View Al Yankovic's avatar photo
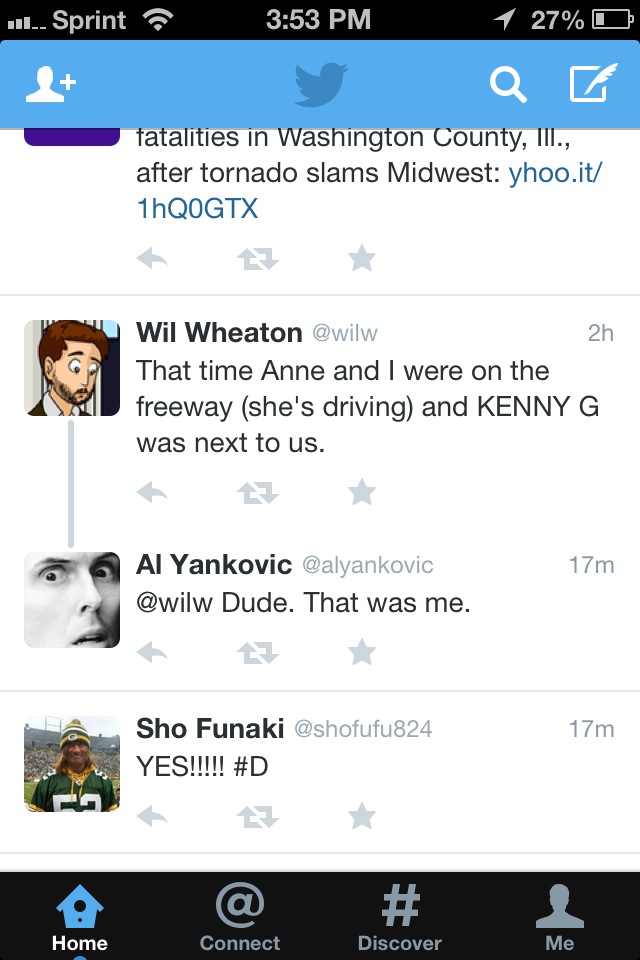This screenshot has width=640, height=960. point(72,600)
